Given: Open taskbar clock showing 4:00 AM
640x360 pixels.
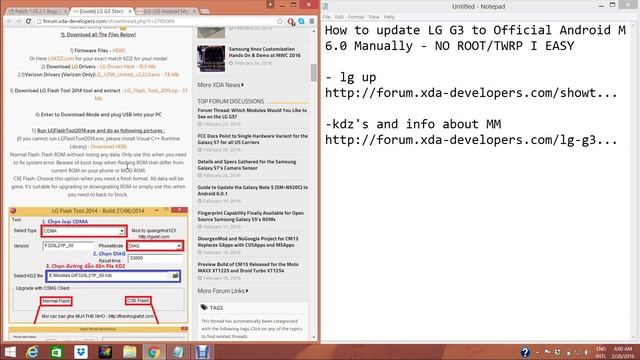Looking at the screenshot, I should [x=623, y=352].
